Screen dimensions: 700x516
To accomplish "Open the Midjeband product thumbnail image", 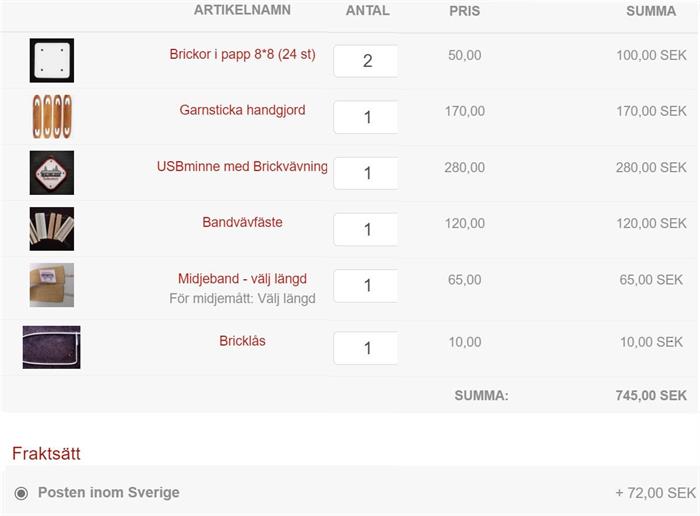I will [x=52, y=285].
